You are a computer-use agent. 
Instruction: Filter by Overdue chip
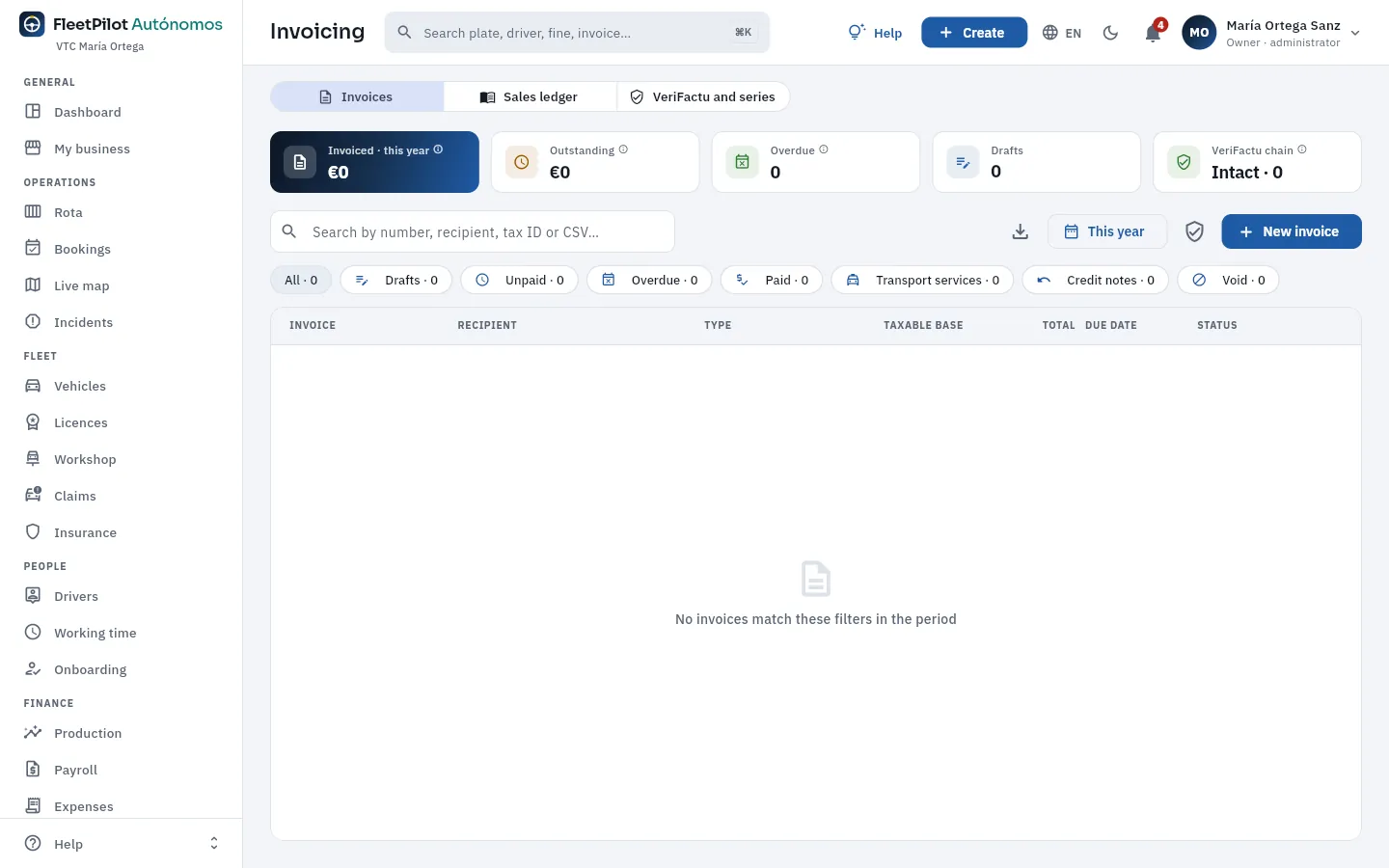point(649,280)
